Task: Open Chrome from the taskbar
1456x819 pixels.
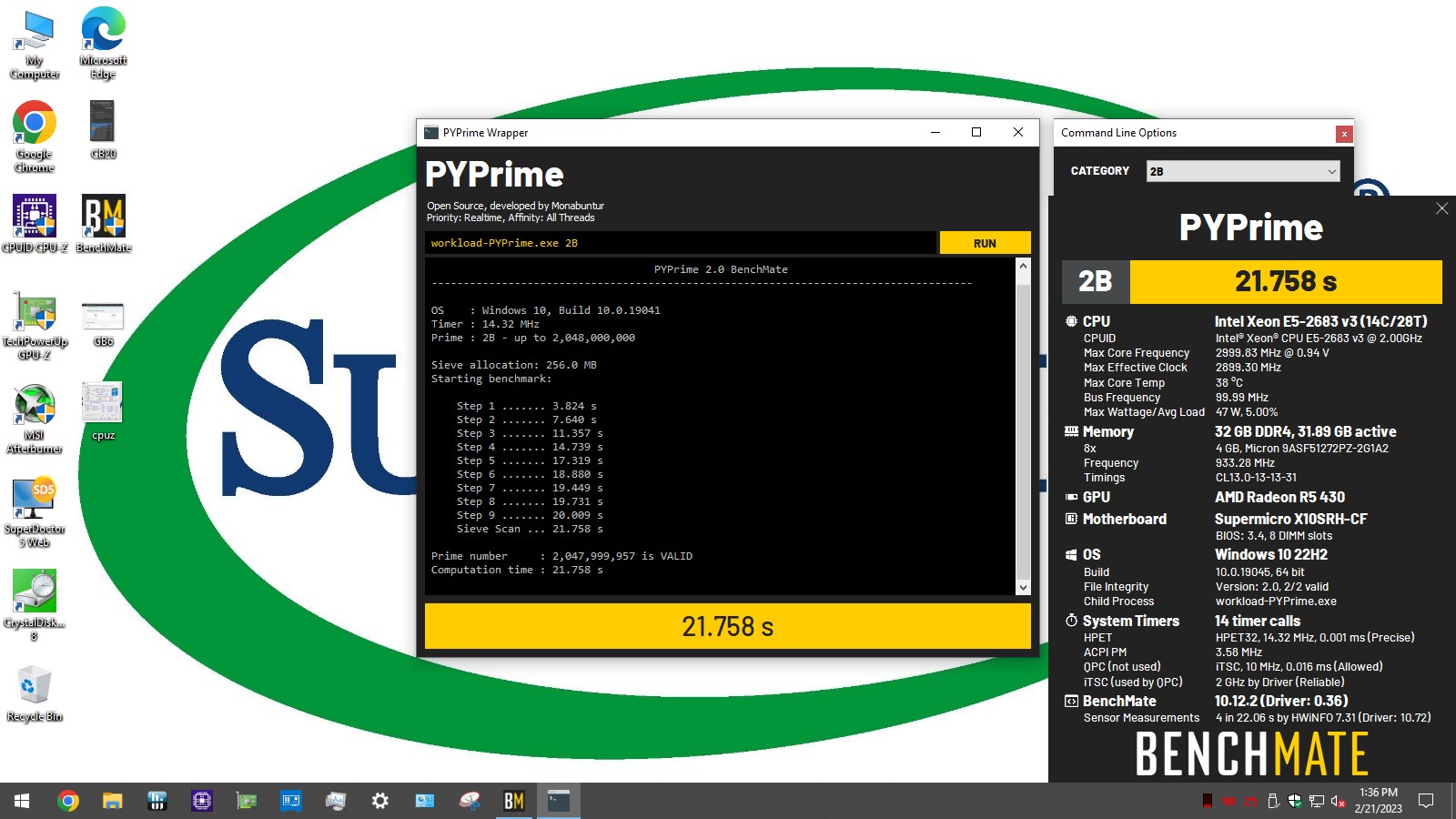Action: (x=67, y=801)
